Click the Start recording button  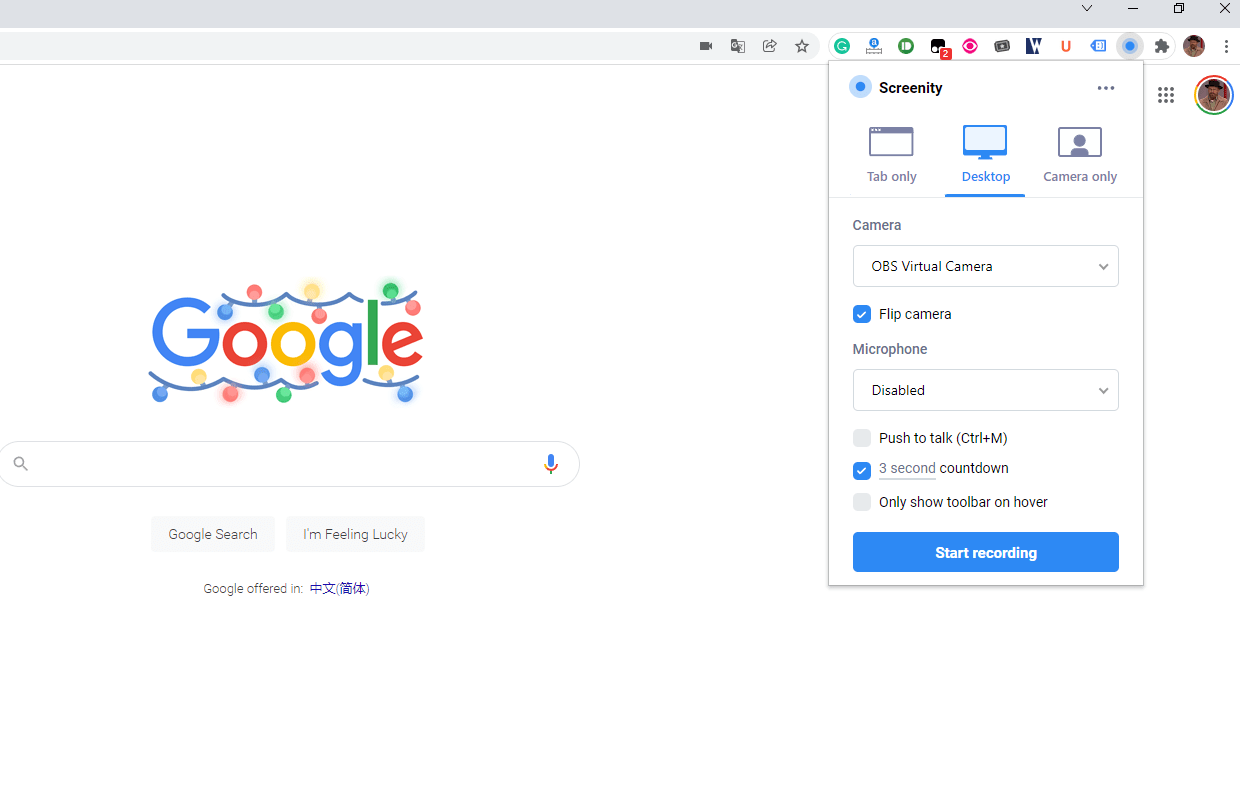tap(985, 552)
